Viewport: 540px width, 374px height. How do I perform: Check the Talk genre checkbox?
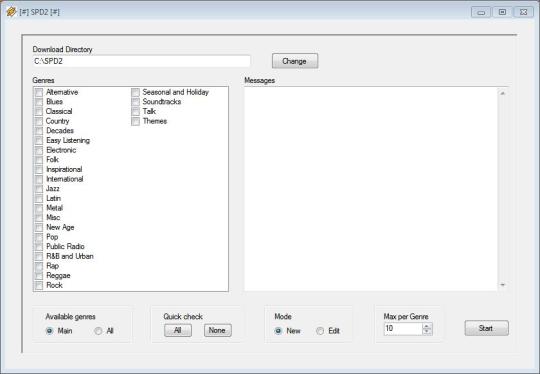pyautogui.click(x=135, y=112)
